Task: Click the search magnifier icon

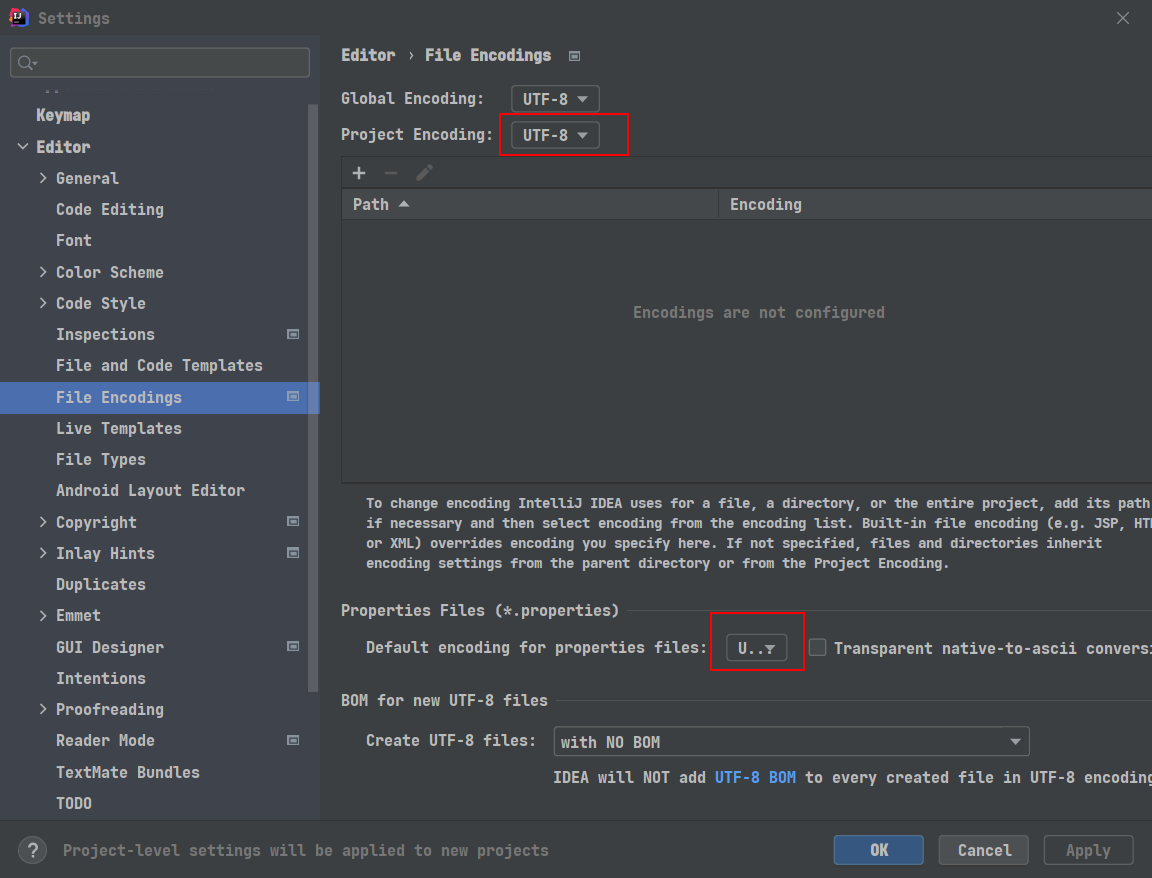Action: tap(26, 63)
